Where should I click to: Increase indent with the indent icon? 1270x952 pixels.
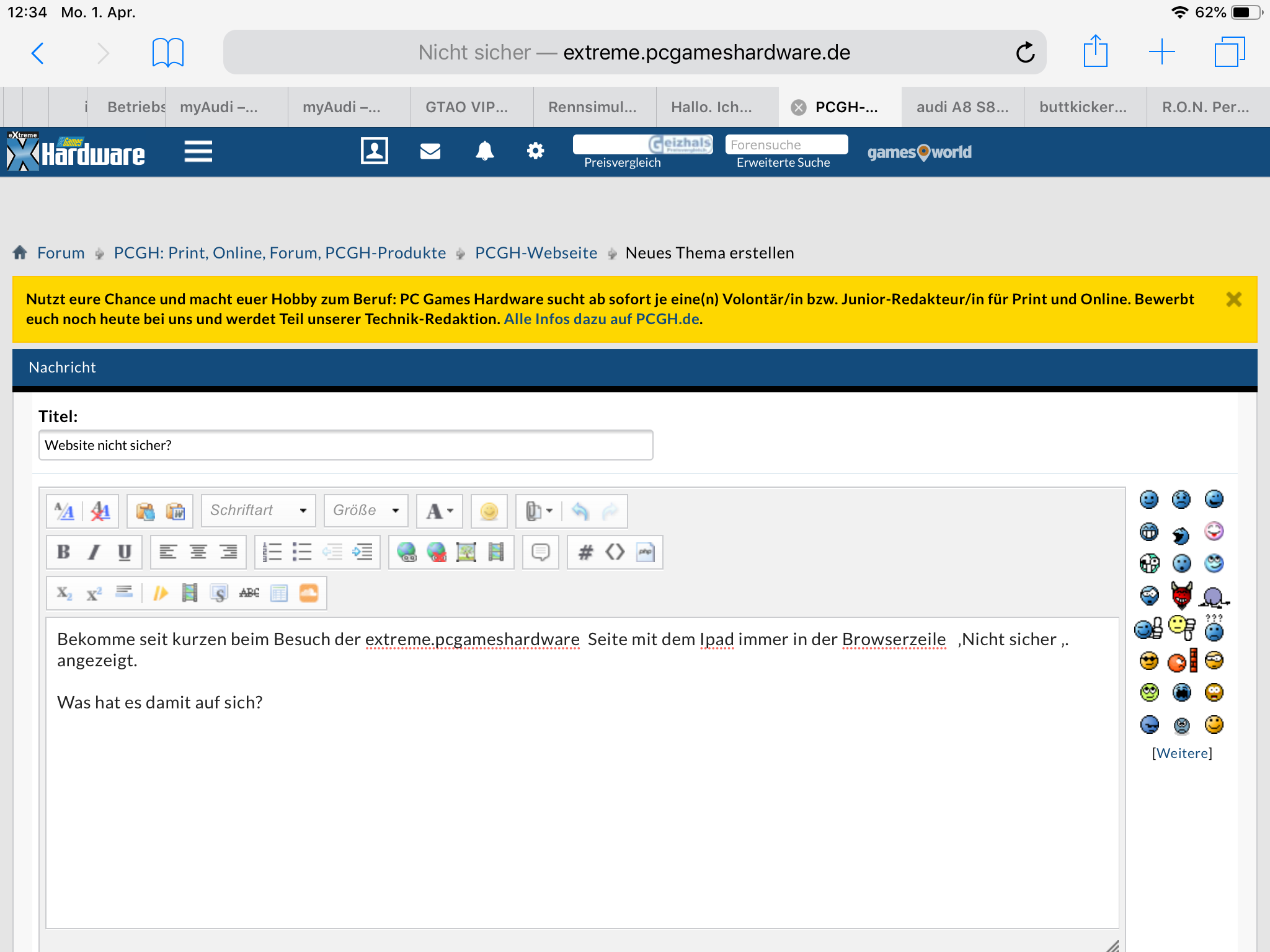[x=362, y=552]
